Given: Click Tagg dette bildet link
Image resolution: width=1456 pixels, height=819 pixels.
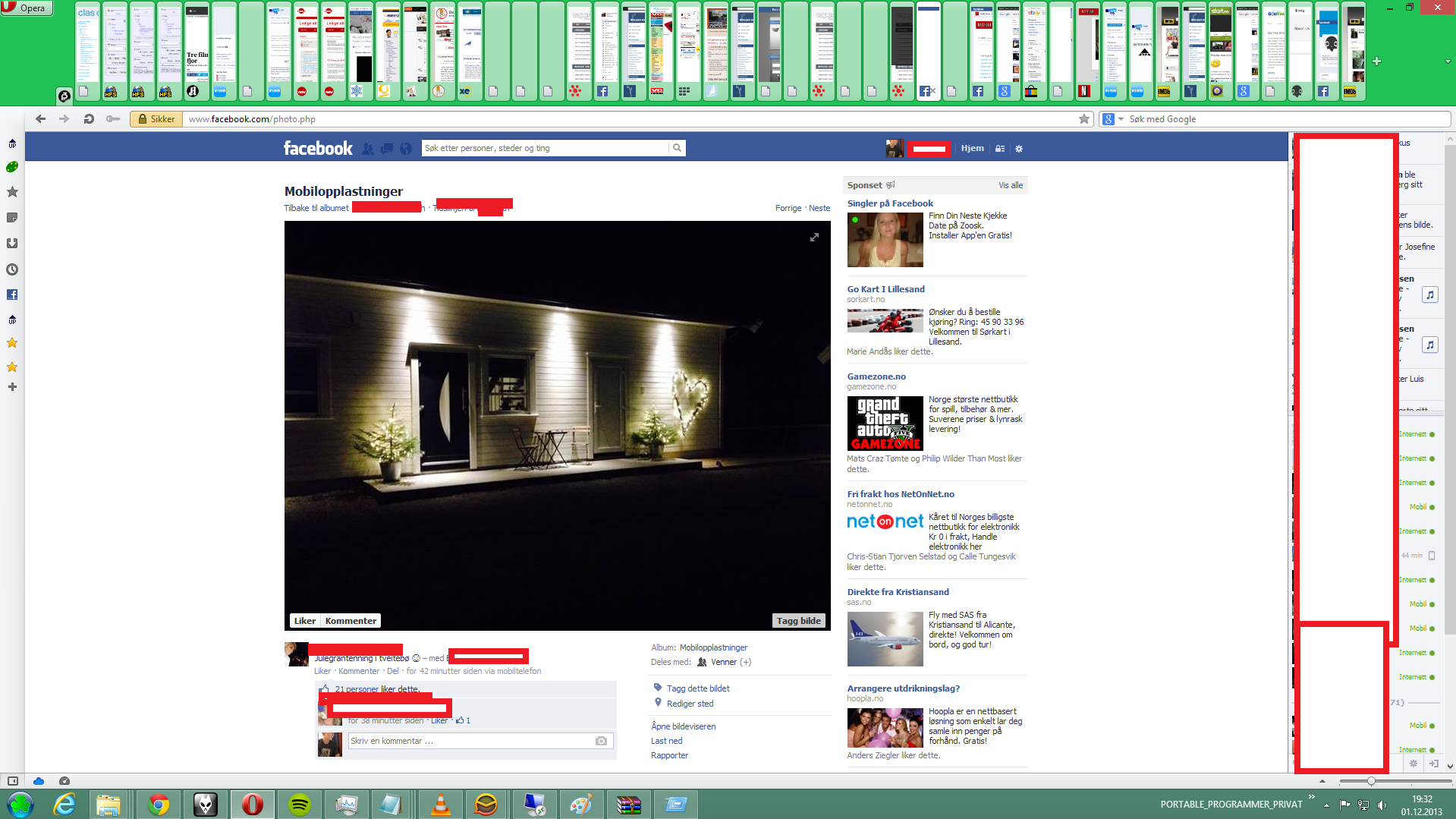Looking at the screenshot, I should (x=698, y=688).
